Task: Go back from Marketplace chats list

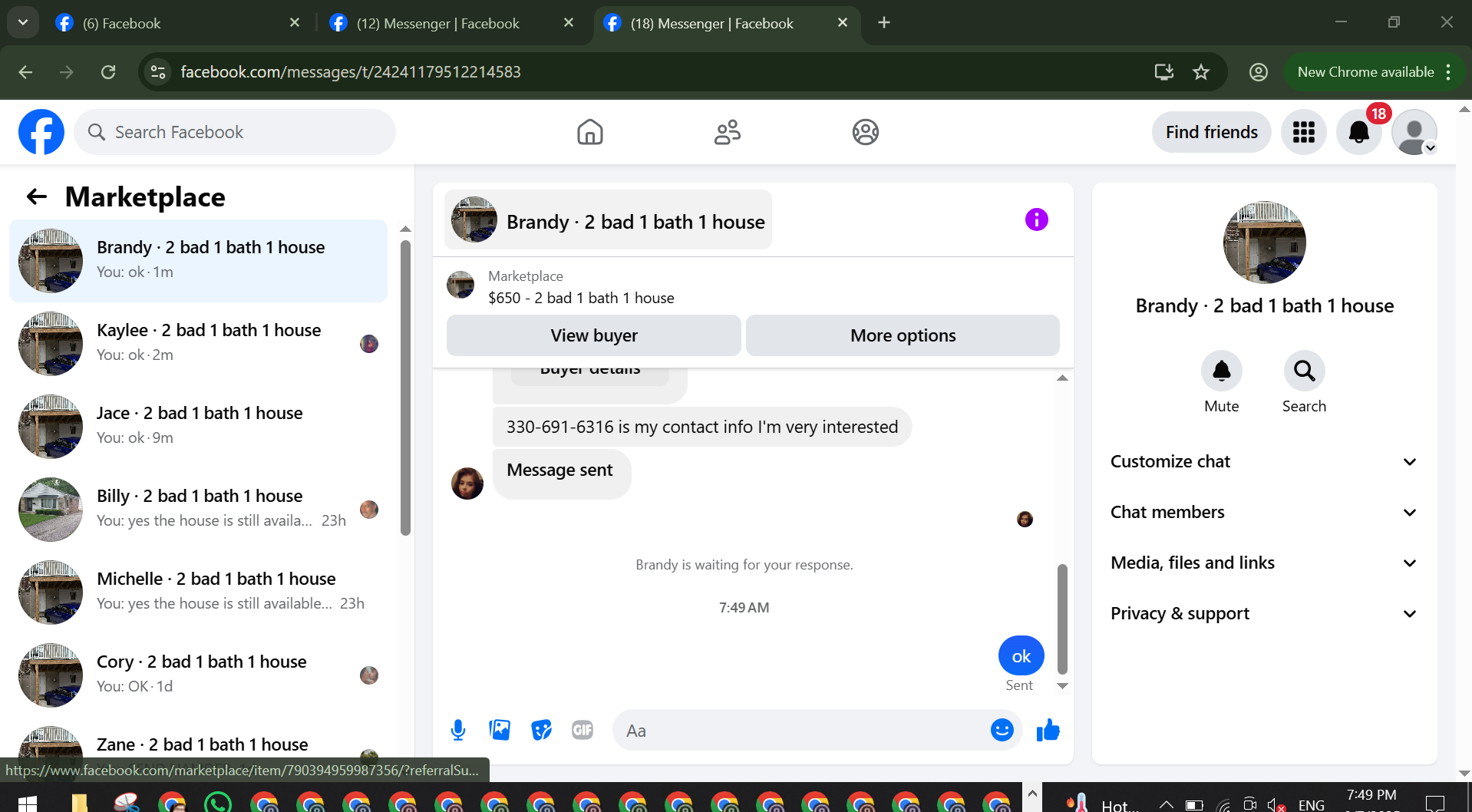Action: [x=37, y=197]
